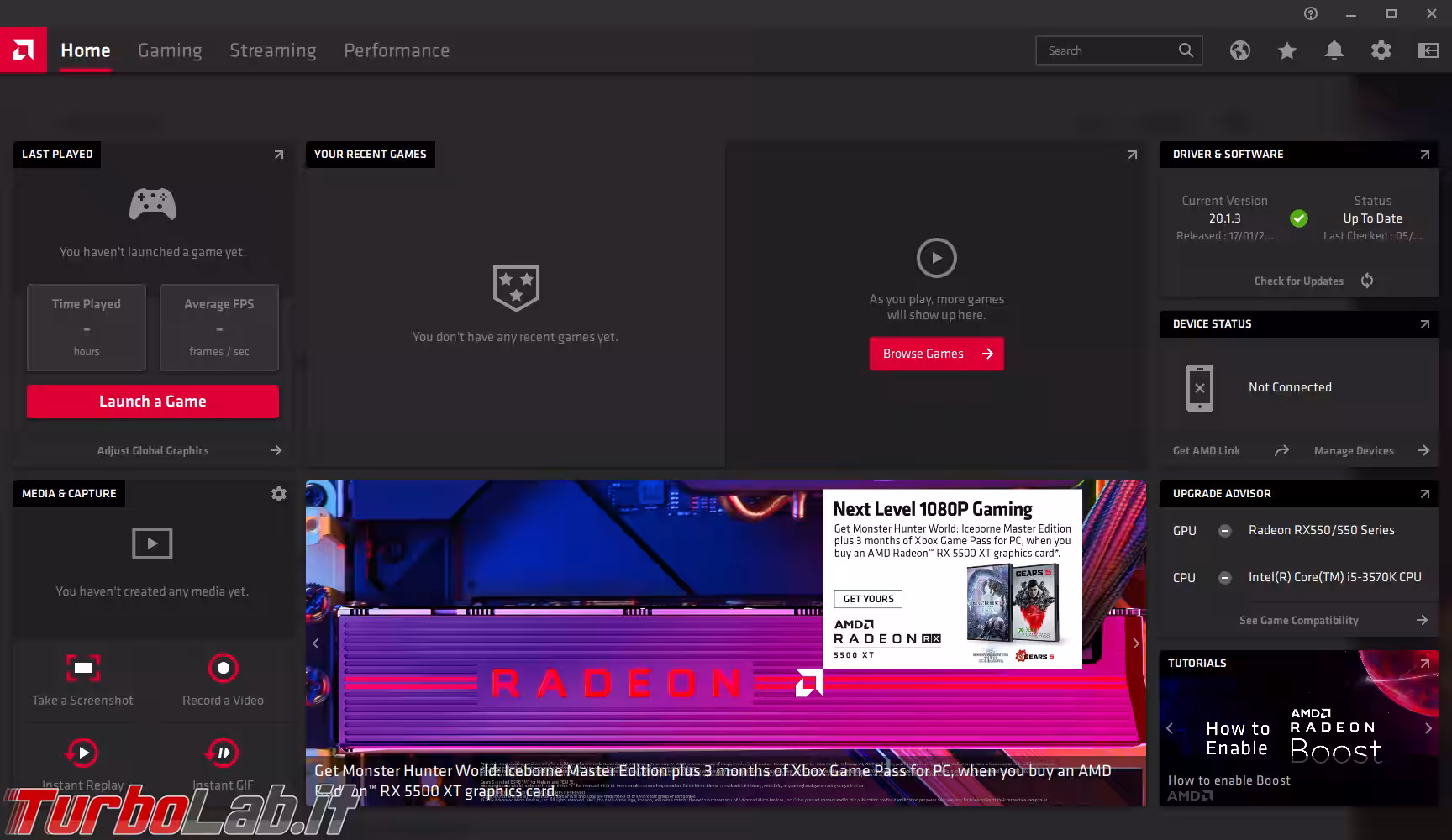Viewport: 1452px width, 840px height.
Task: Toggle the sidebar panel layout icon
Action: (x=1428, y=50)
